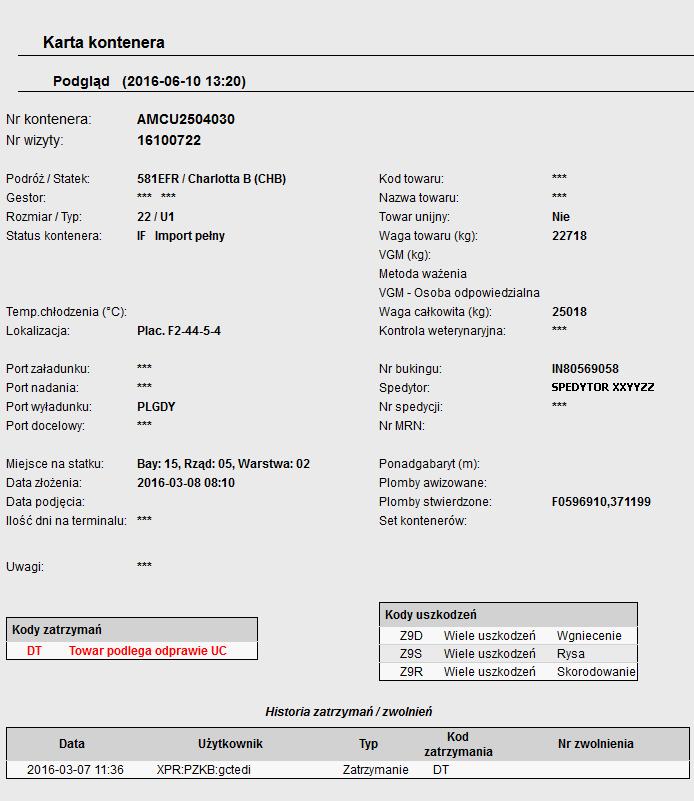Select damage code Z9D

[x=411, y=636]
